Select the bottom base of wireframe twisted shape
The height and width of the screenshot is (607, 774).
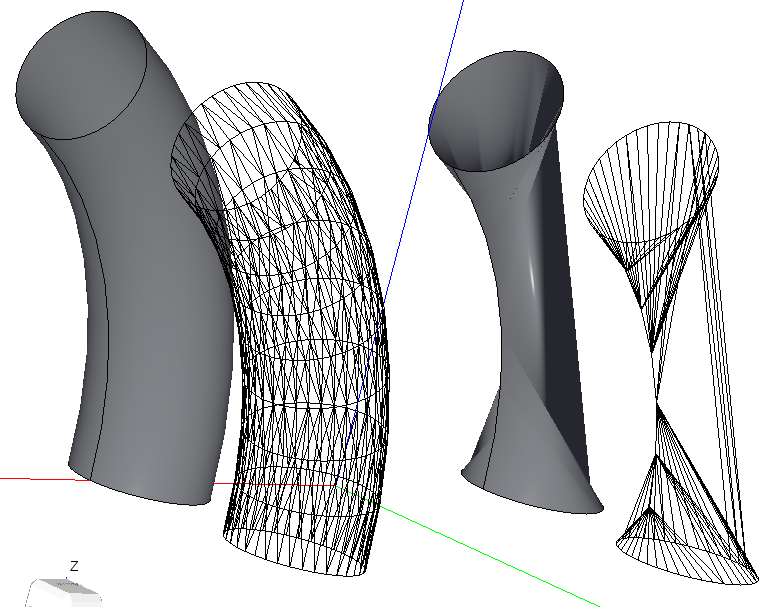[690, 560]
